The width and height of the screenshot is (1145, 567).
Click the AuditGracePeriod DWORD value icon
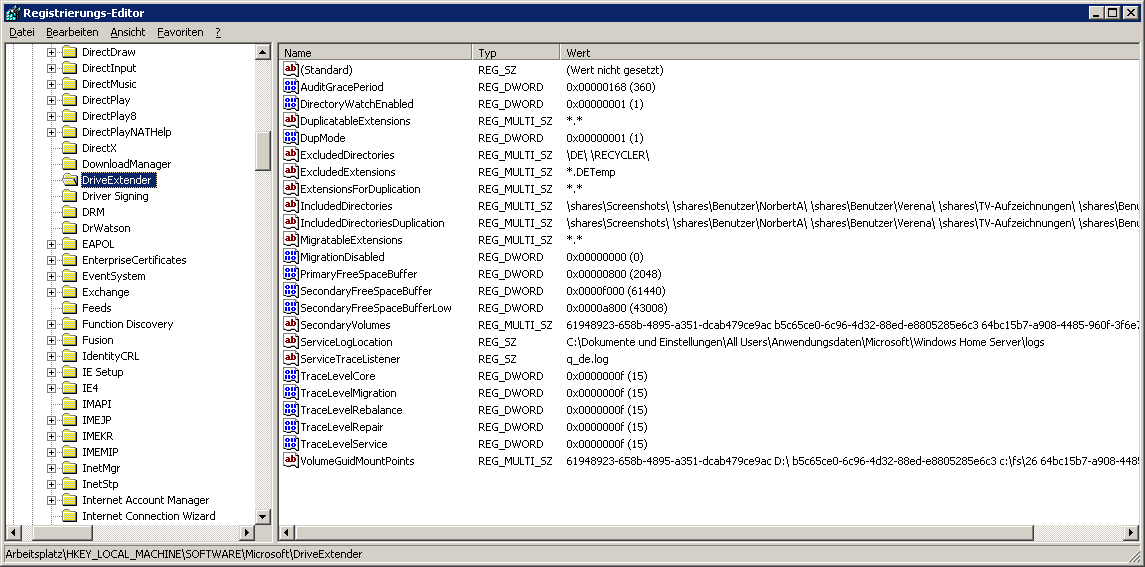point(291,87)
